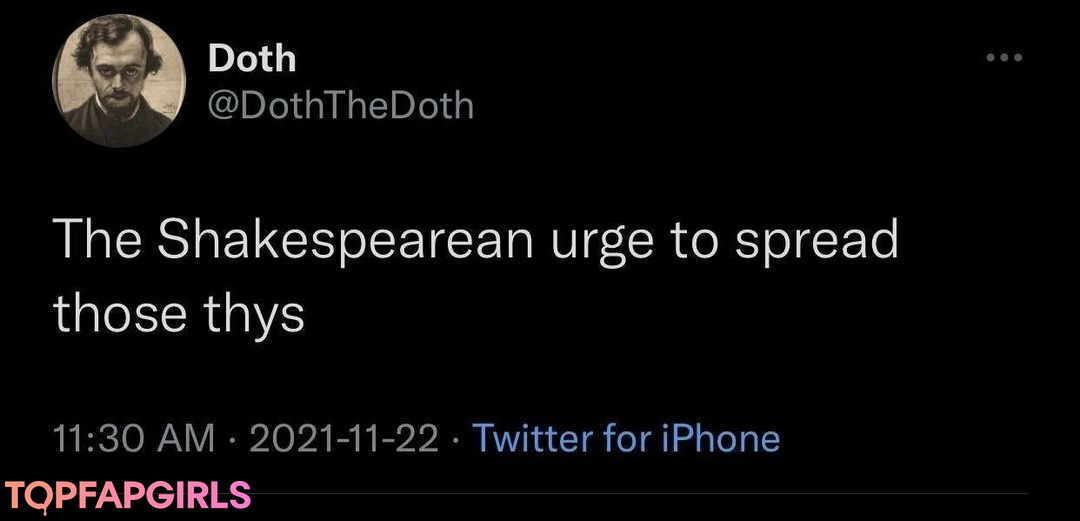Click Doth's portrait profile avatar

click(x=118, y=82)
